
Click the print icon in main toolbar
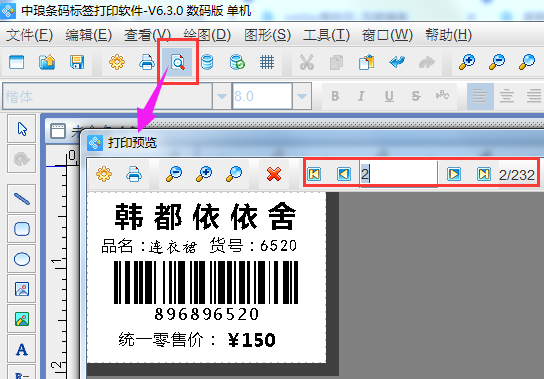coord(147,62)
